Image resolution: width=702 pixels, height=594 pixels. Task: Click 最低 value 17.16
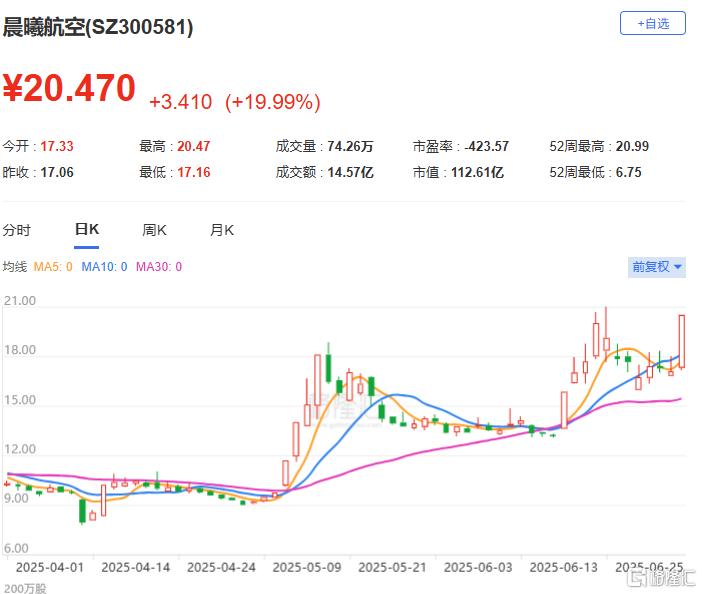tap(193, 172)
